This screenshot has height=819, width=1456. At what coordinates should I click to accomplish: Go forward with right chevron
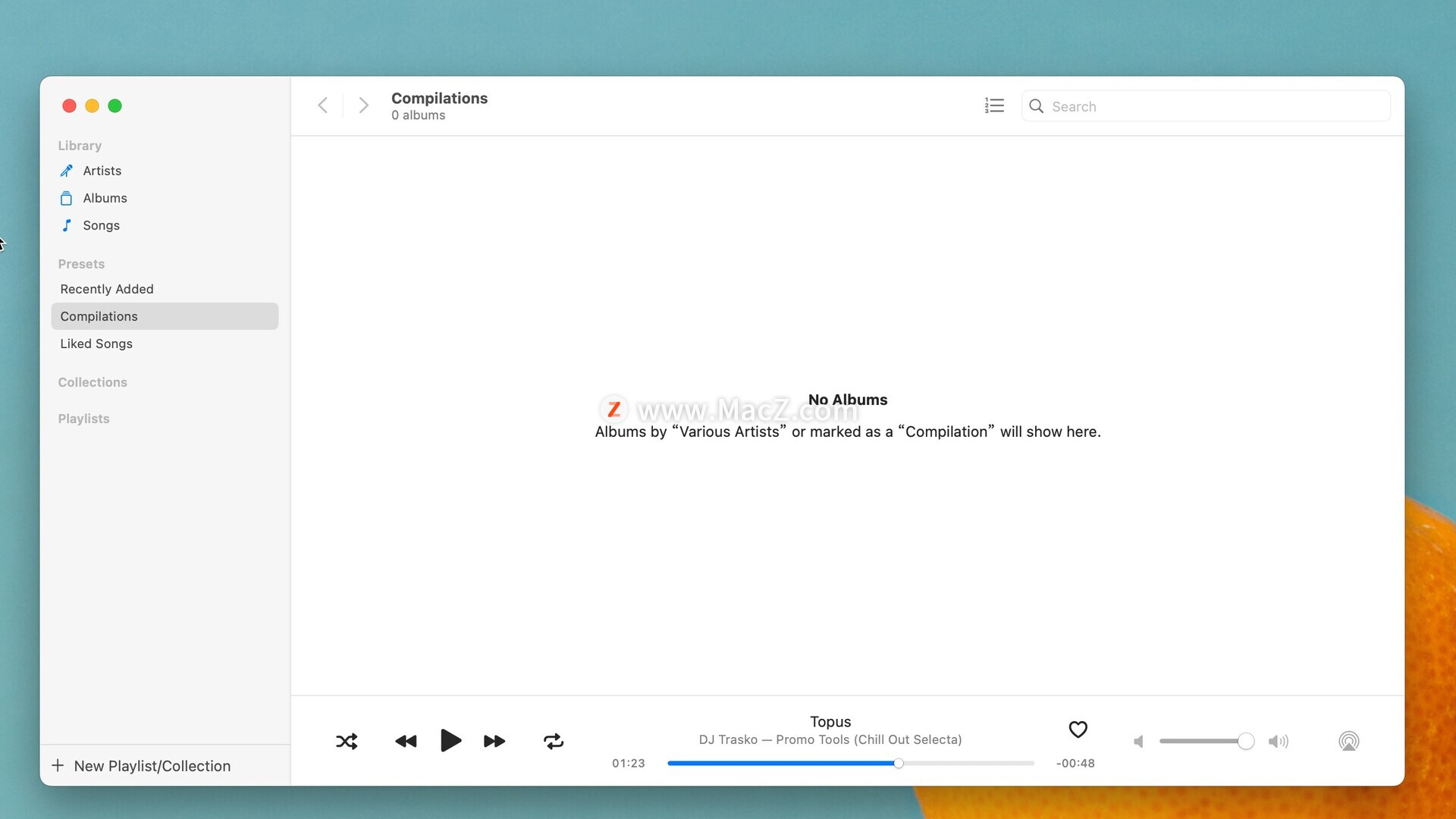pyautogui.click(x=364, y=105)
